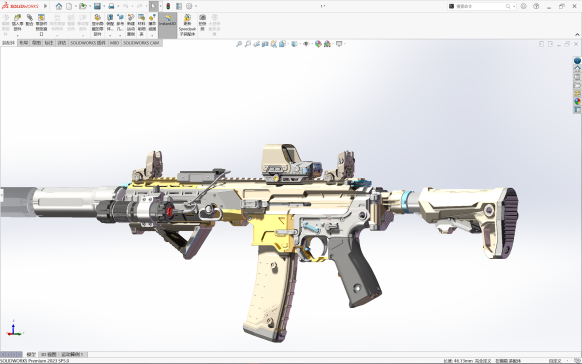The image size is (582, 364).
Task: Toggle the Instant3D button
Action: point(168,25)
